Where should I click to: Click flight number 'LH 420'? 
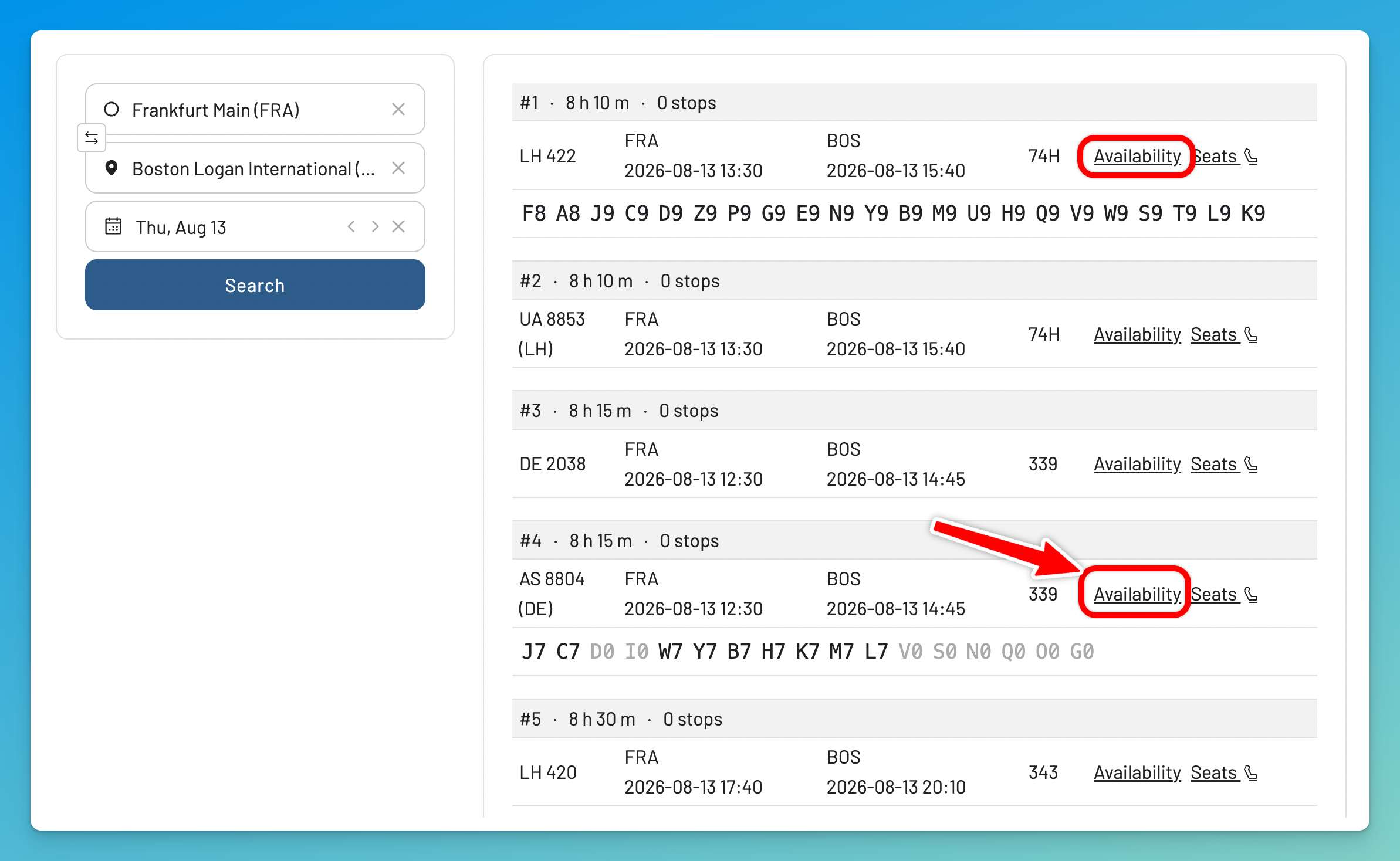[x=548, y=772]
